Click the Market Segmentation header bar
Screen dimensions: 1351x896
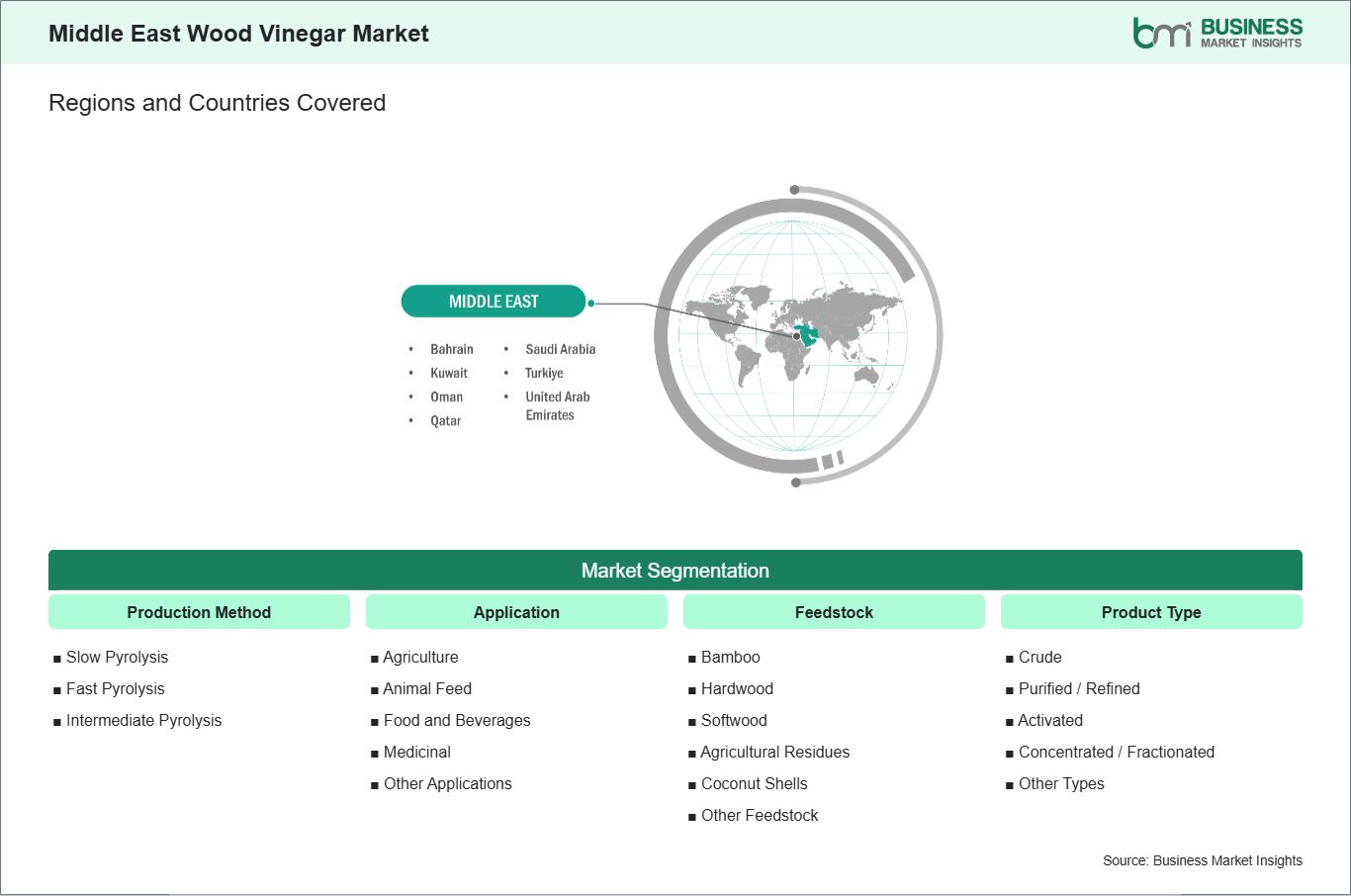pyautogui.click(x=675, y=571)
